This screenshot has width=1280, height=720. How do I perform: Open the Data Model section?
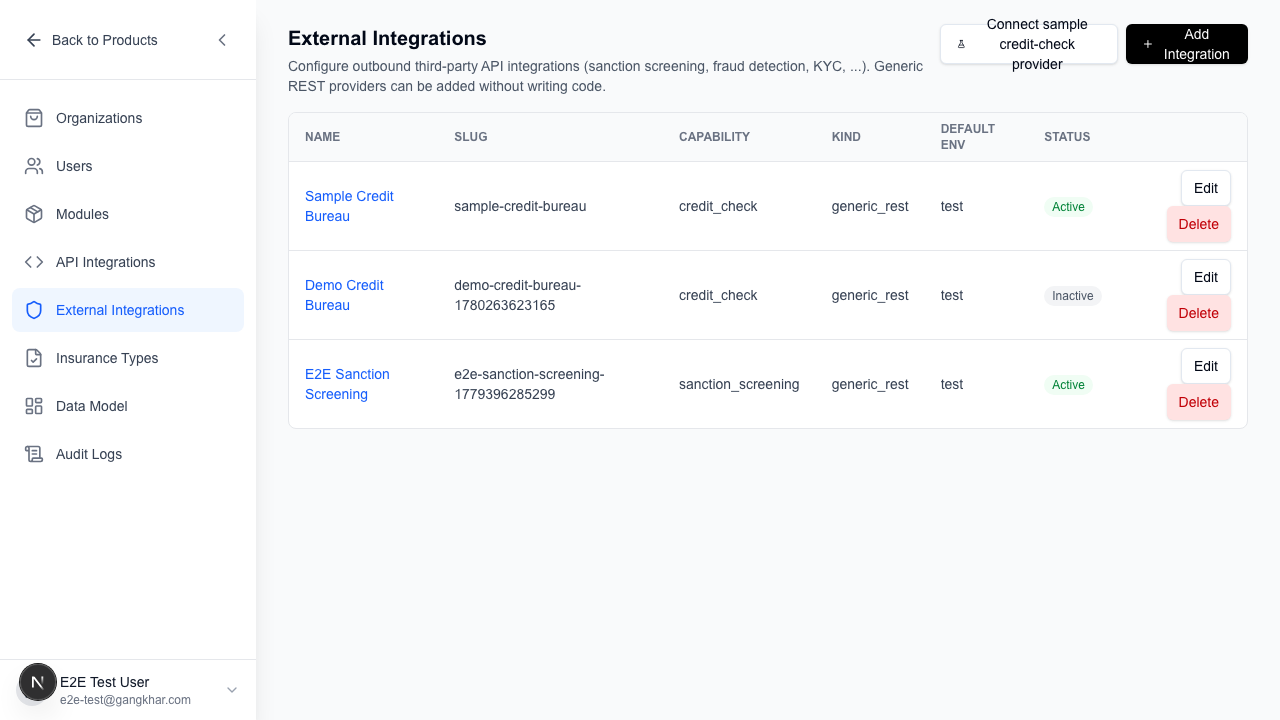tap(128, 406)
